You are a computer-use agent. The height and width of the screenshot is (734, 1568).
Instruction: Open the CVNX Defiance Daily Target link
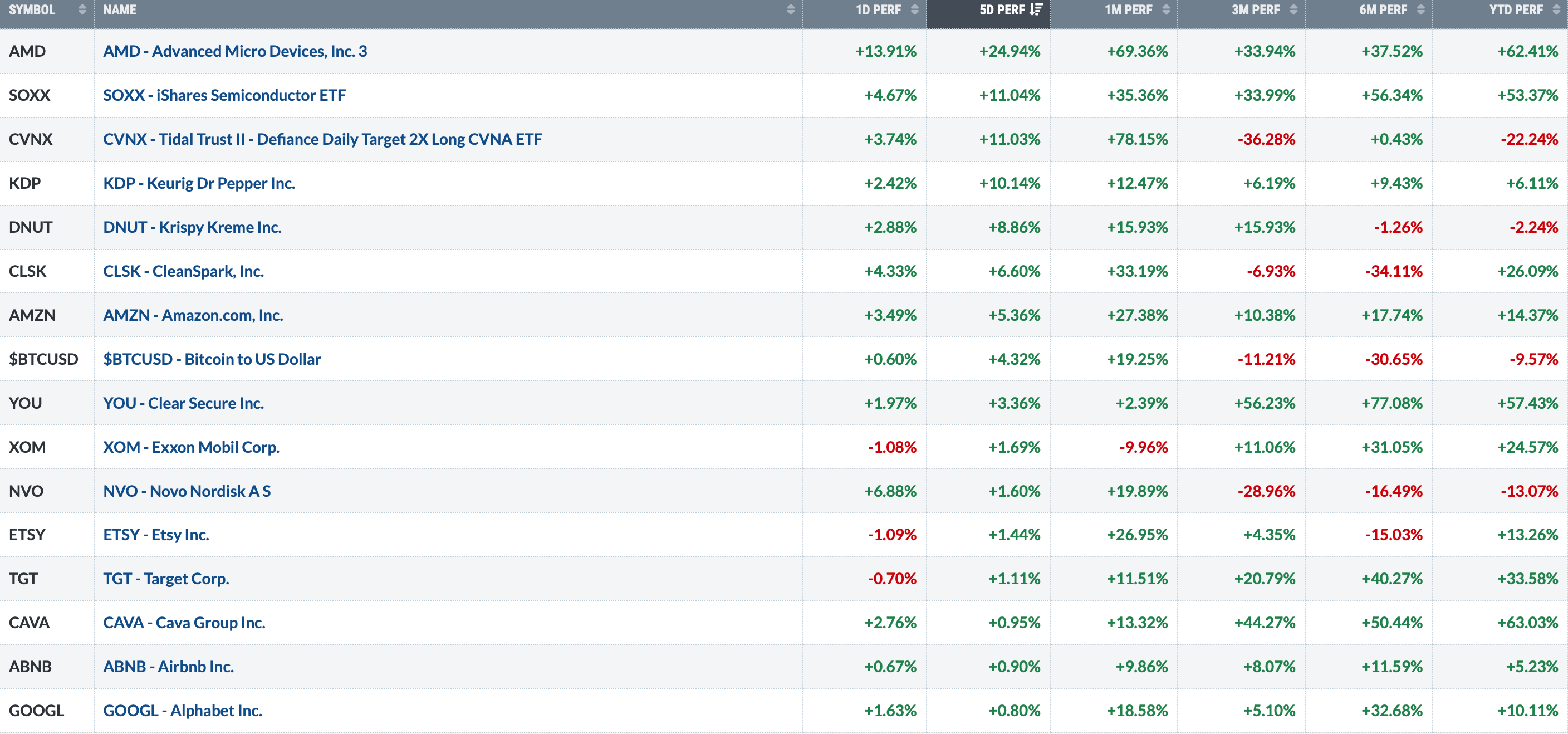coord(322,139)
